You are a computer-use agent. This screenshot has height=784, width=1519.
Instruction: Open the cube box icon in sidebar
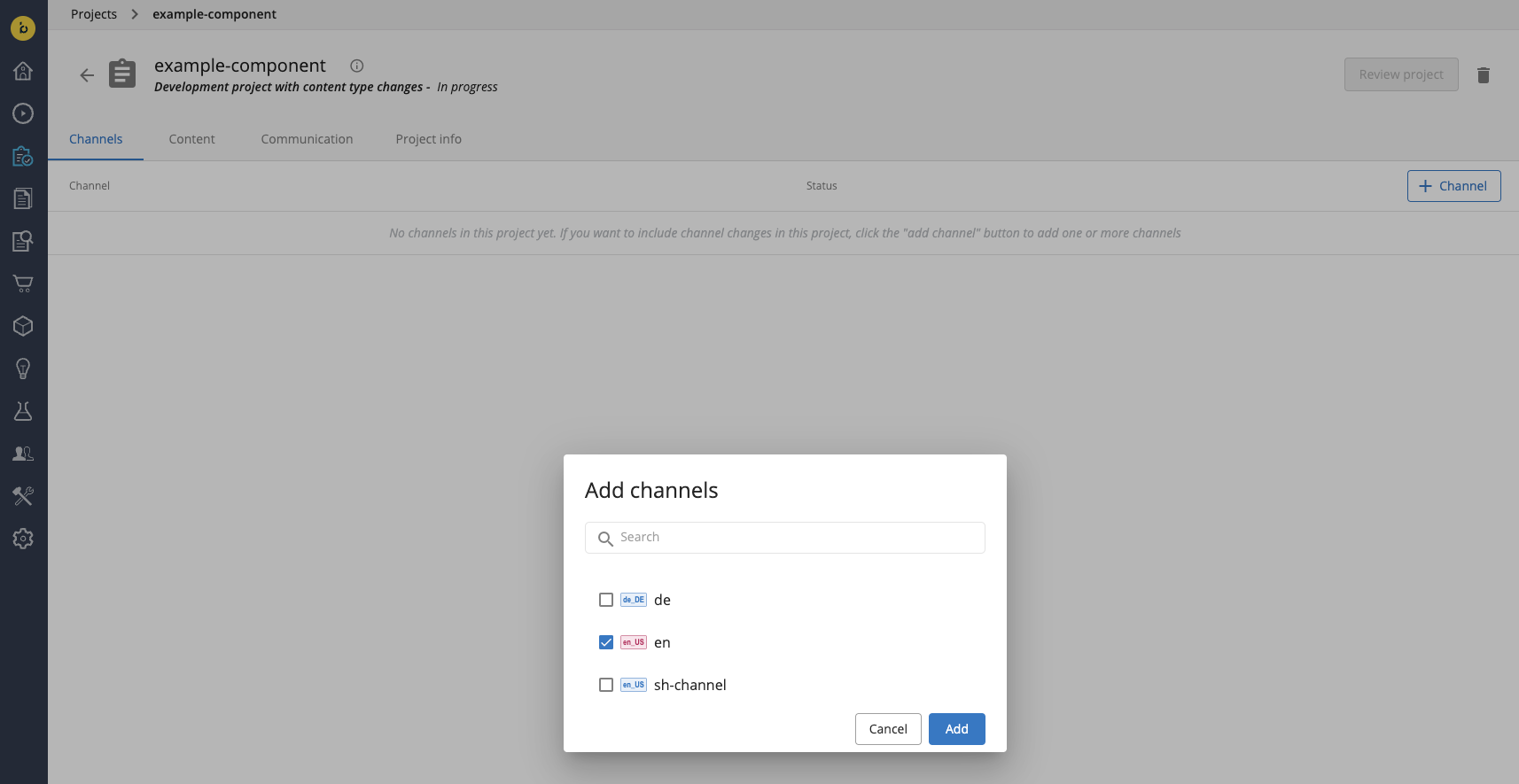(23, 326)
